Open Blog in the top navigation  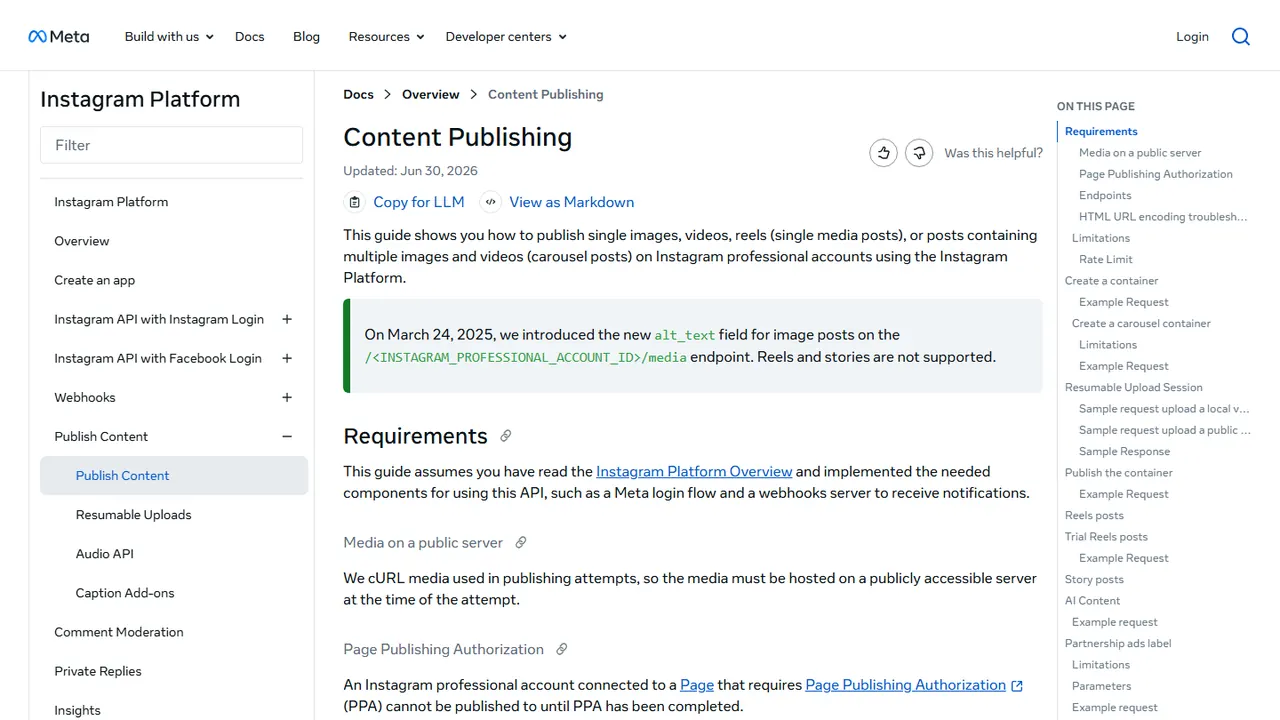[x=307, y=37]
